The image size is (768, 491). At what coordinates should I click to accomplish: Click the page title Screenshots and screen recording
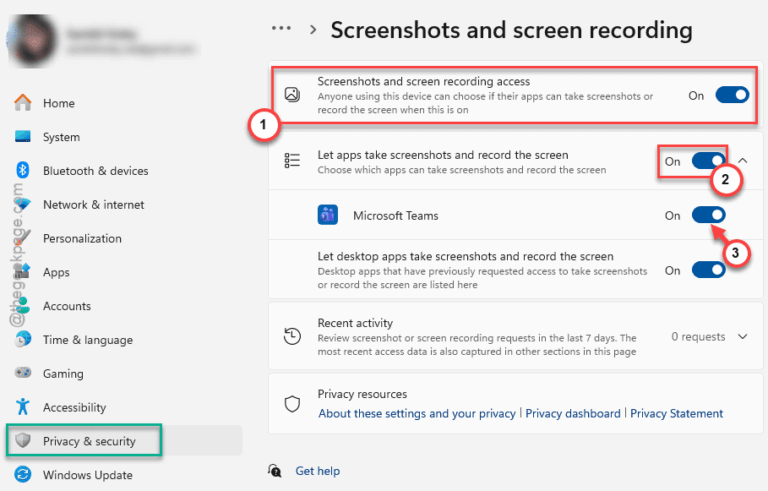tap(511, 30)
